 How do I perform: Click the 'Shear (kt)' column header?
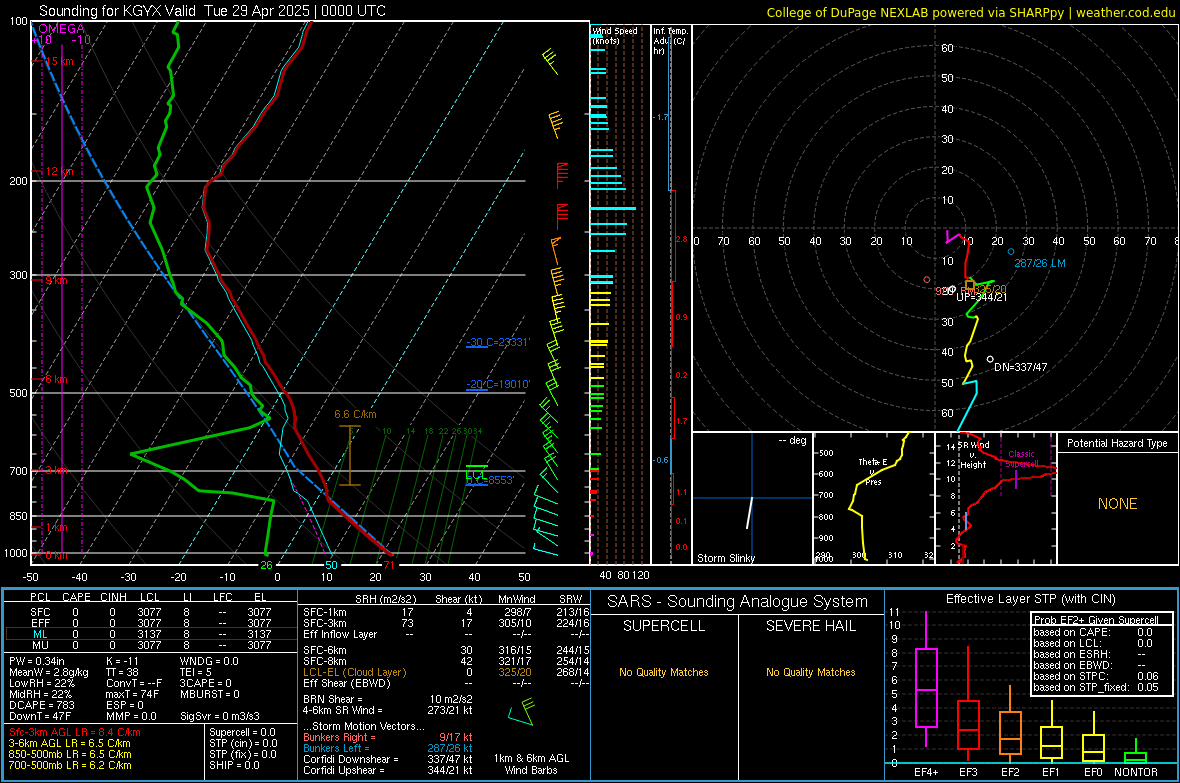pyautogui.click(x=458, y=599)
